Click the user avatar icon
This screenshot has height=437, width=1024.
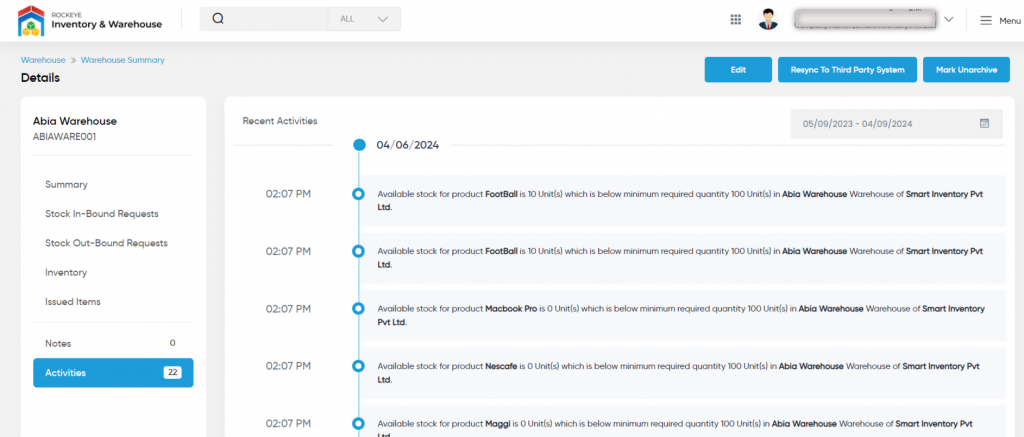click(768, 20)
